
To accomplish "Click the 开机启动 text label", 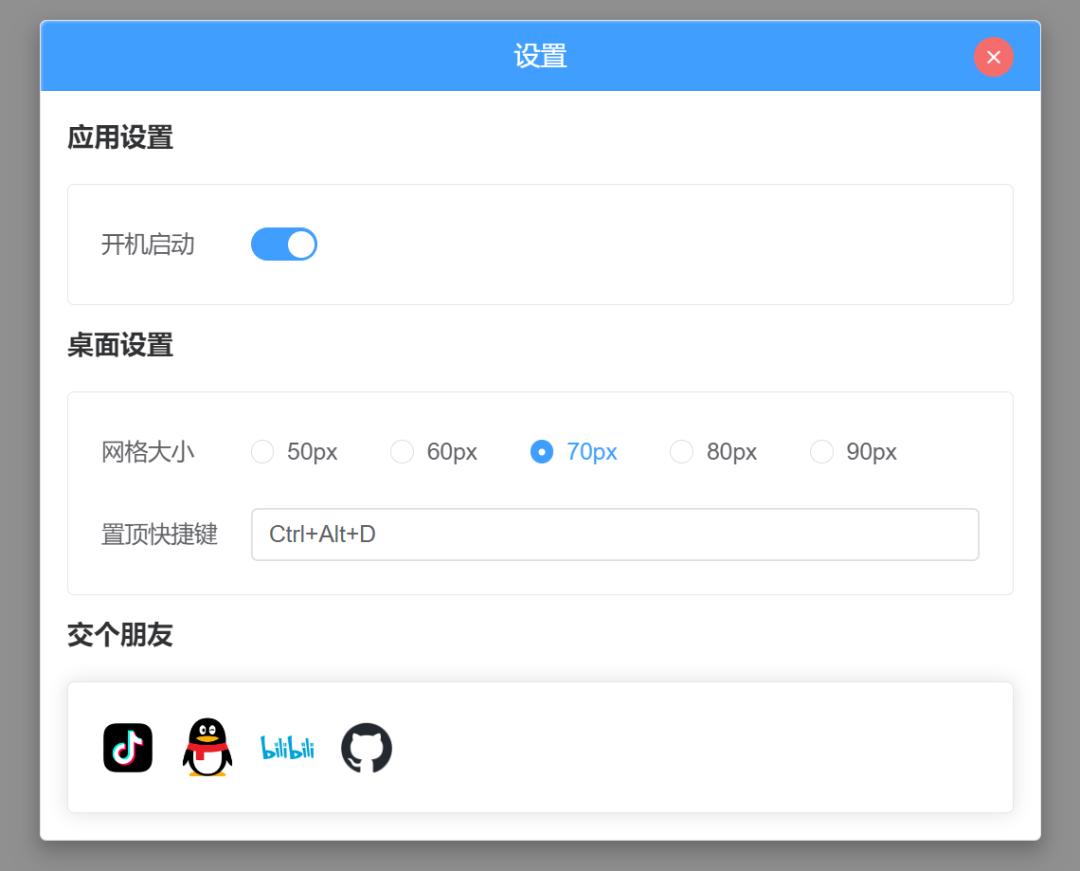I will (x=150, y=244).
